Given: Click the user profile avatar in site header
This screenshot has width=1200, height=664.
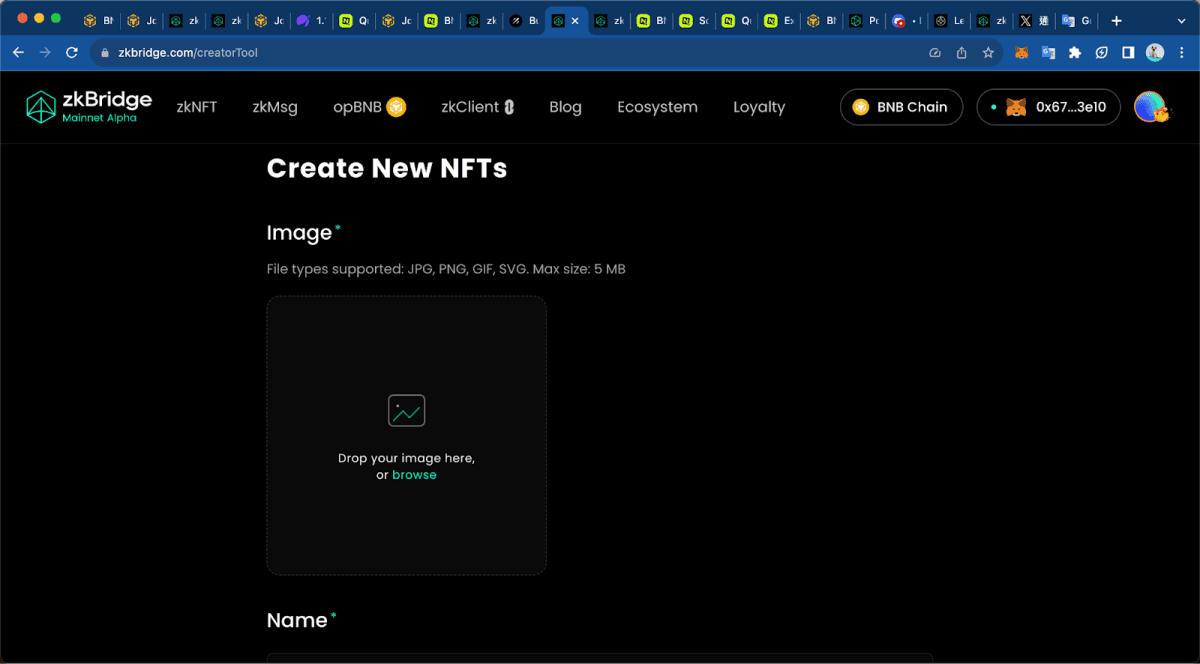Looking at the screenshot, I should [x=1151, y=107].
